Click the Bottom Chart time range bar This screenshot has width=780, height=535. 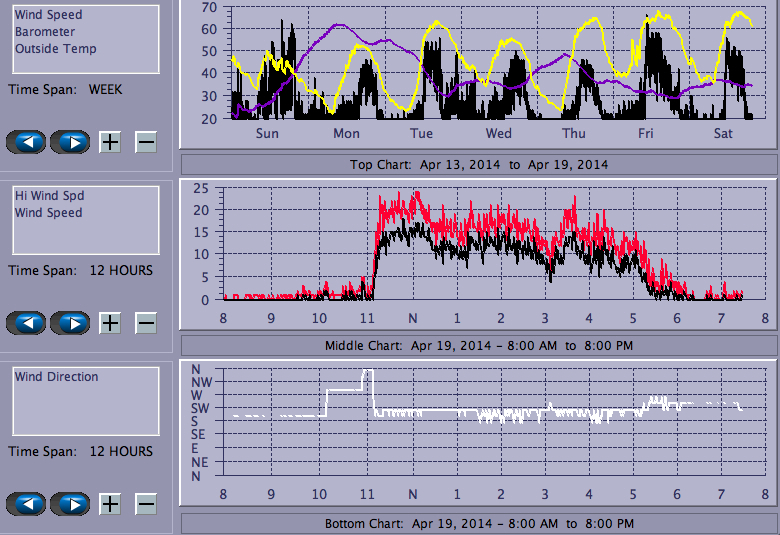click(478, 523)
